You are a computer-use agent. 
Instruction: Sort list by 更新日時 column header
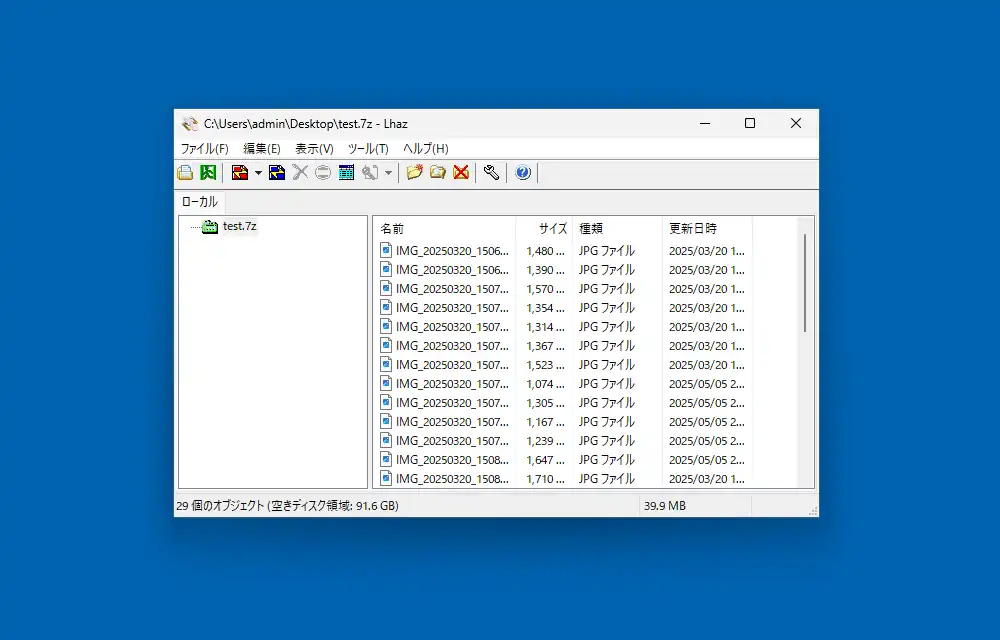pos(706,229)
